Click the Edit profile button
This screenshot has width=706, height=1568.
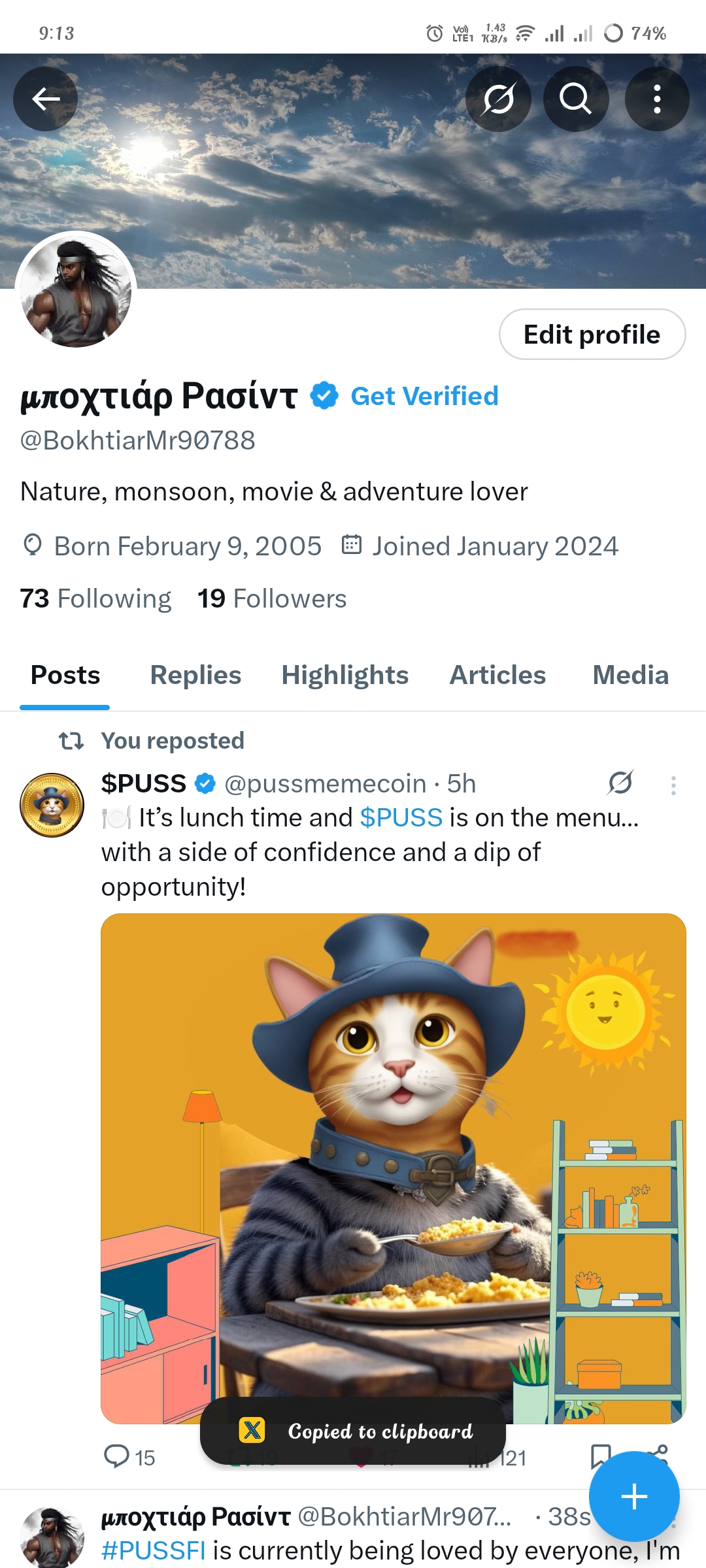tap(592, 334)
